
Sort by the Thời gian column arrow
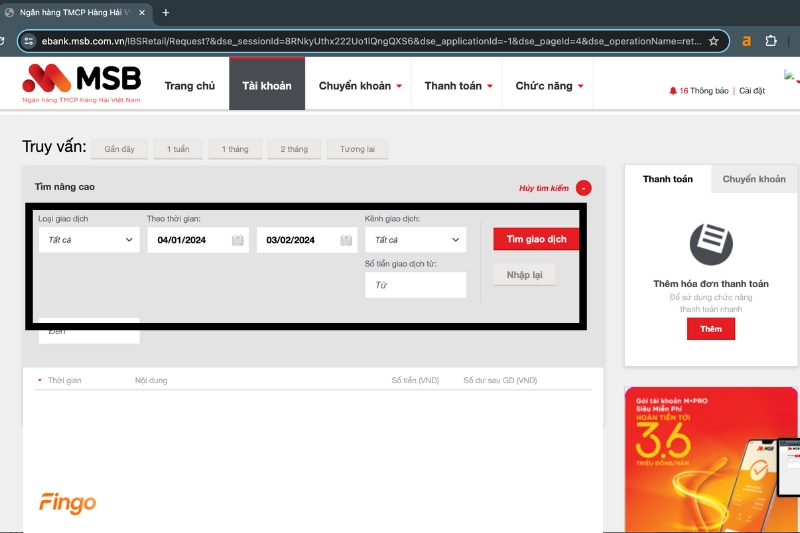coord(40,380)
